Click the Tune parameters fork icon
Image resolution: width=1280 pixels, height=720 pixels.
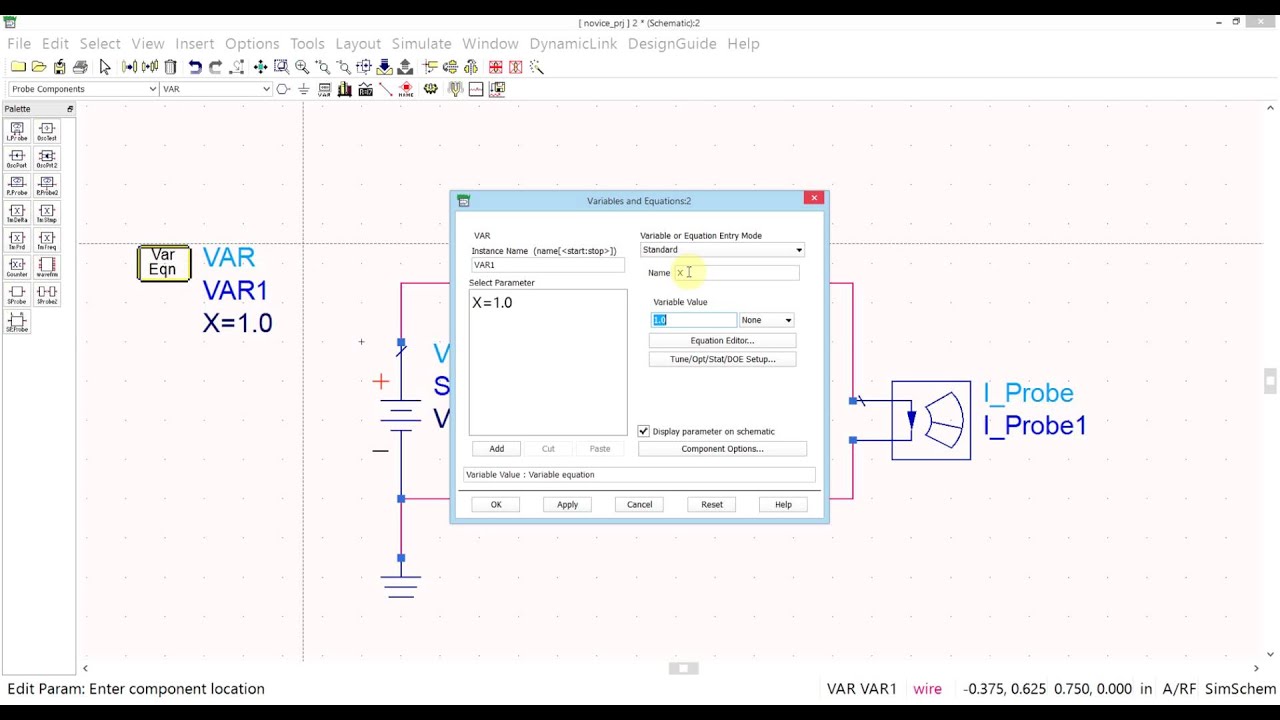[x=455, y=89]
